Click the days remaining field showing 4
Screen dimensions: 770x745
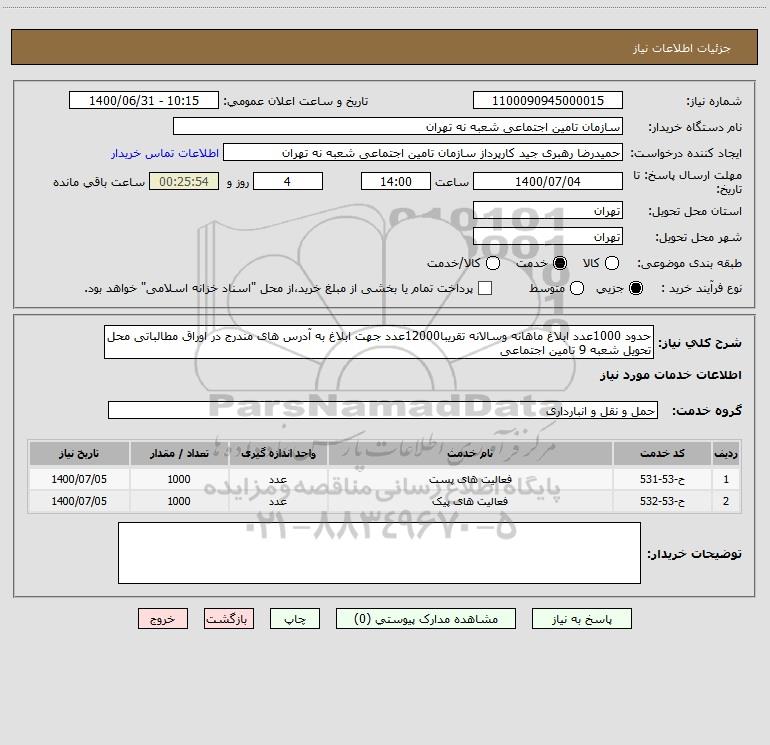coord(287,182)
